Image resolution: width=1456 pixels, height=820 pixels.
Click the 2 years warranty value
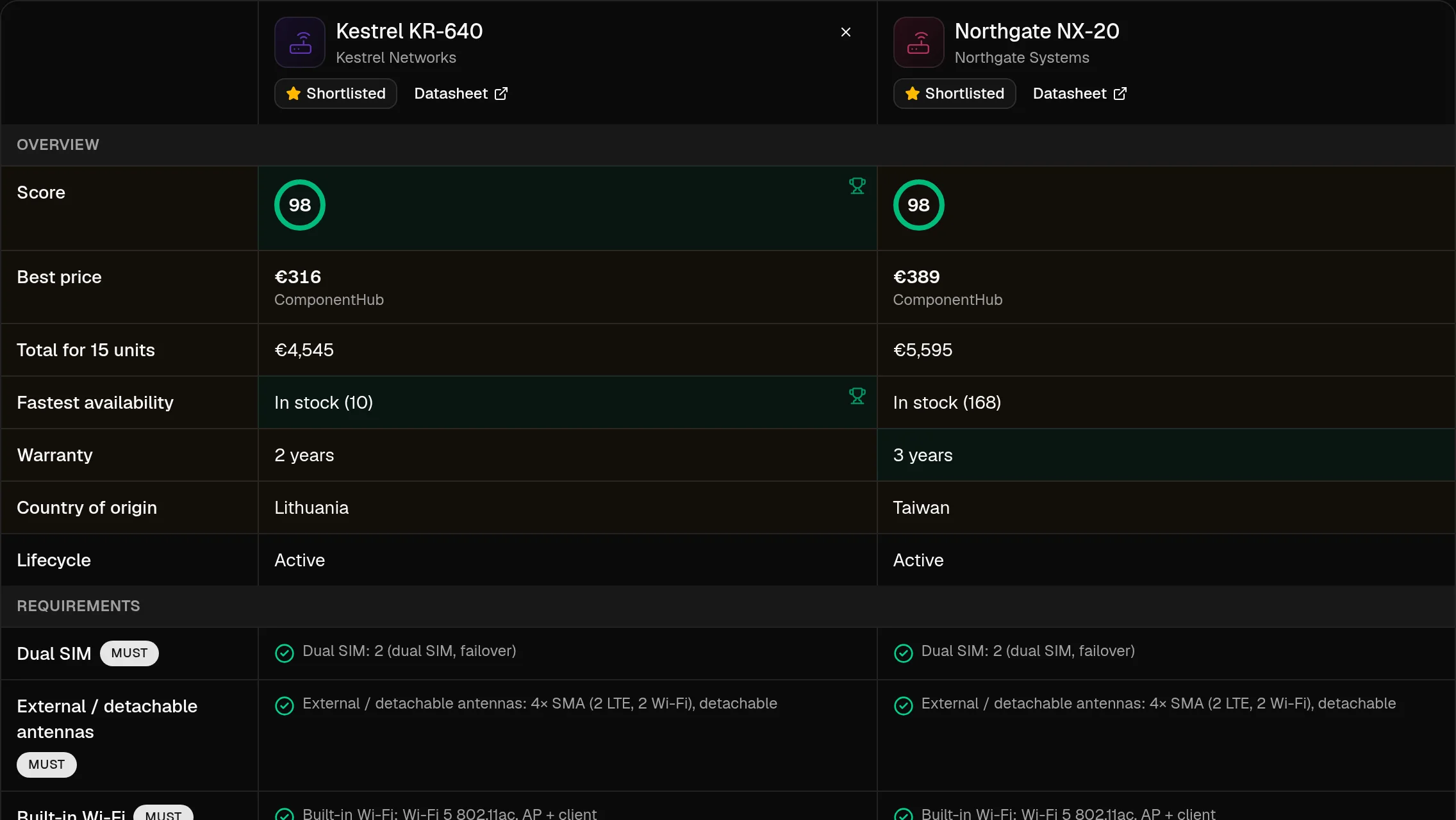coord(304,455)
